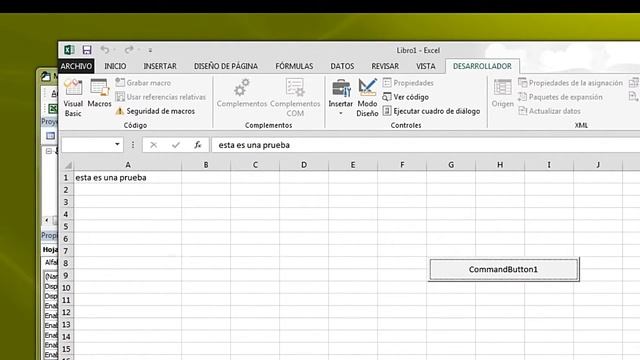This screenshot has width=640, height=360.
Task: Select column A header
Action: click(128, 165)
